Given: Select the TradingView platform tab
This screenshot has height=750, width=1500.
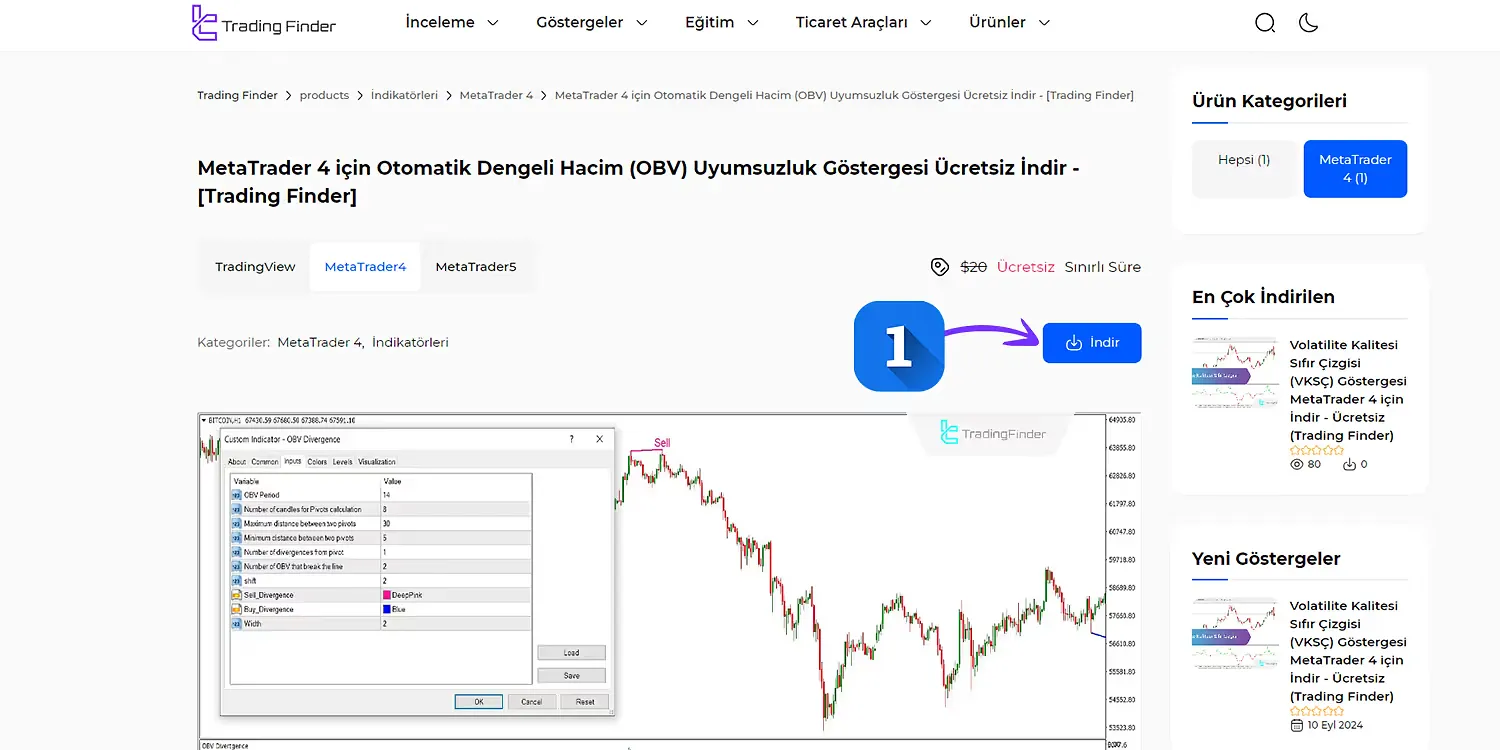Looking at the screenshot, I should [254, 266].
